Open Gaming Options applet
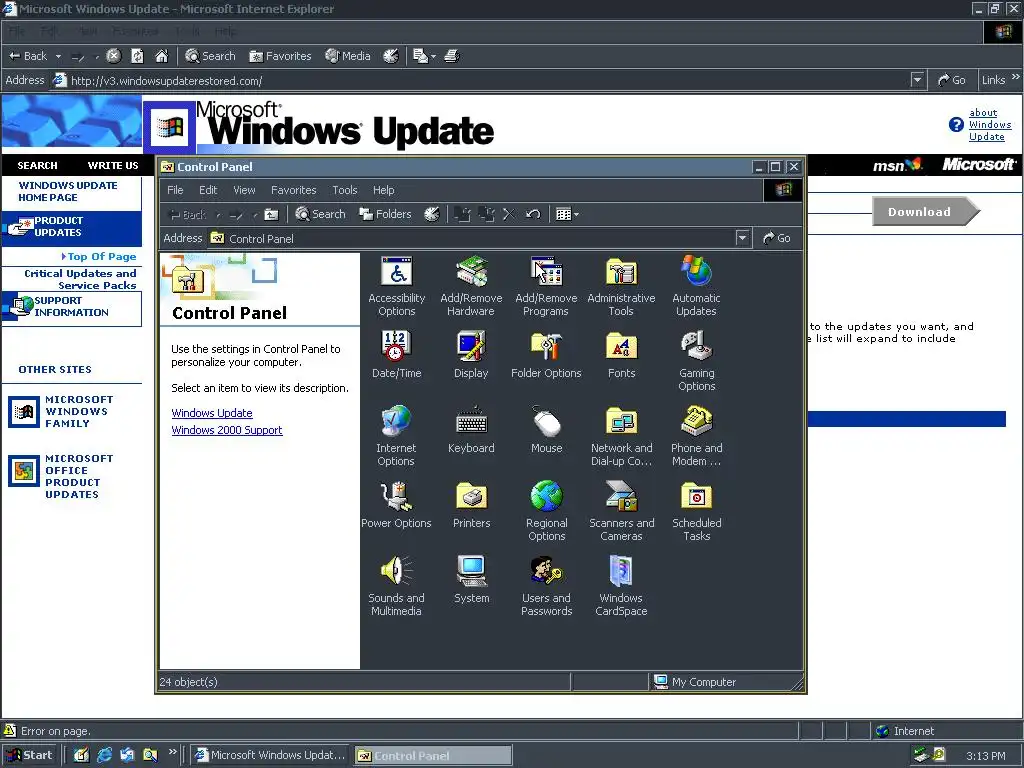Screen dimensions: 1024x768 pos(696,361)
